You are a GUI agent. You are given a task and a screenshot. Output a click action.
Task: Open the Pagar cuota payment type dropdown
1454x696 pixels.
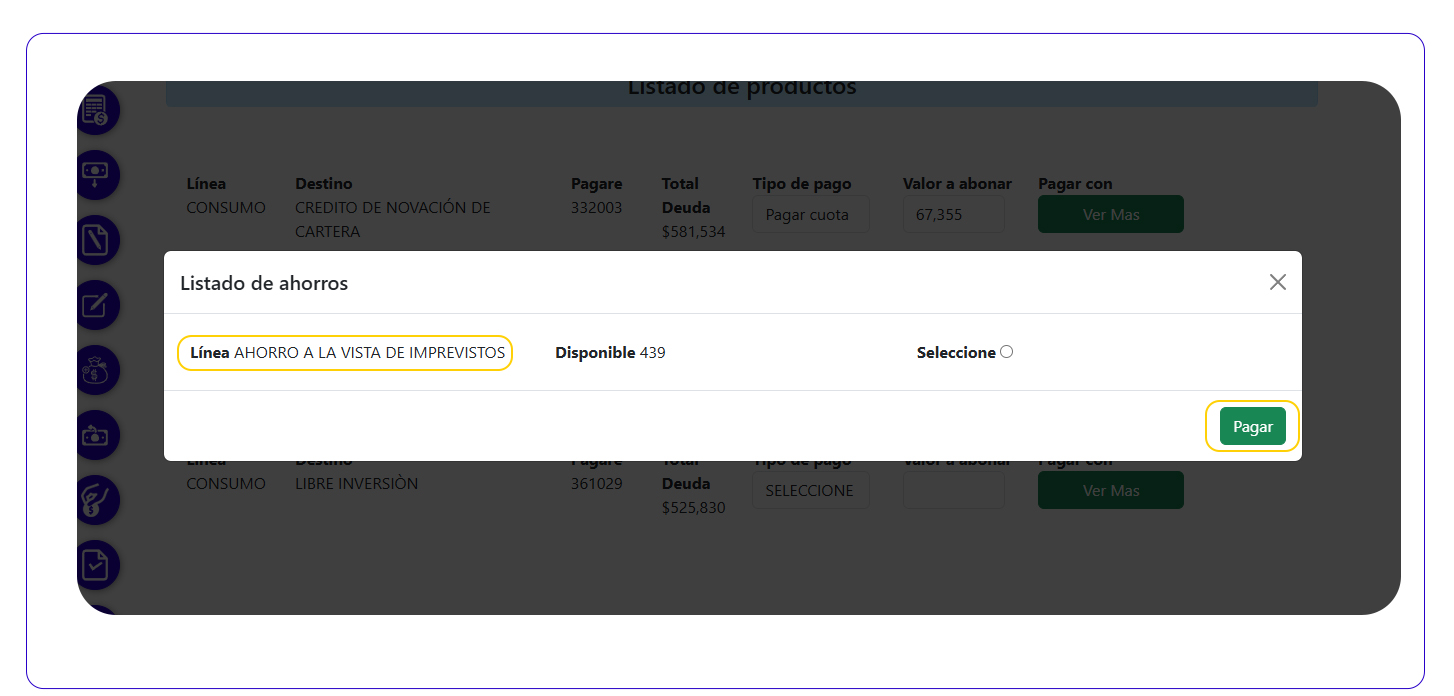[810, 214]
